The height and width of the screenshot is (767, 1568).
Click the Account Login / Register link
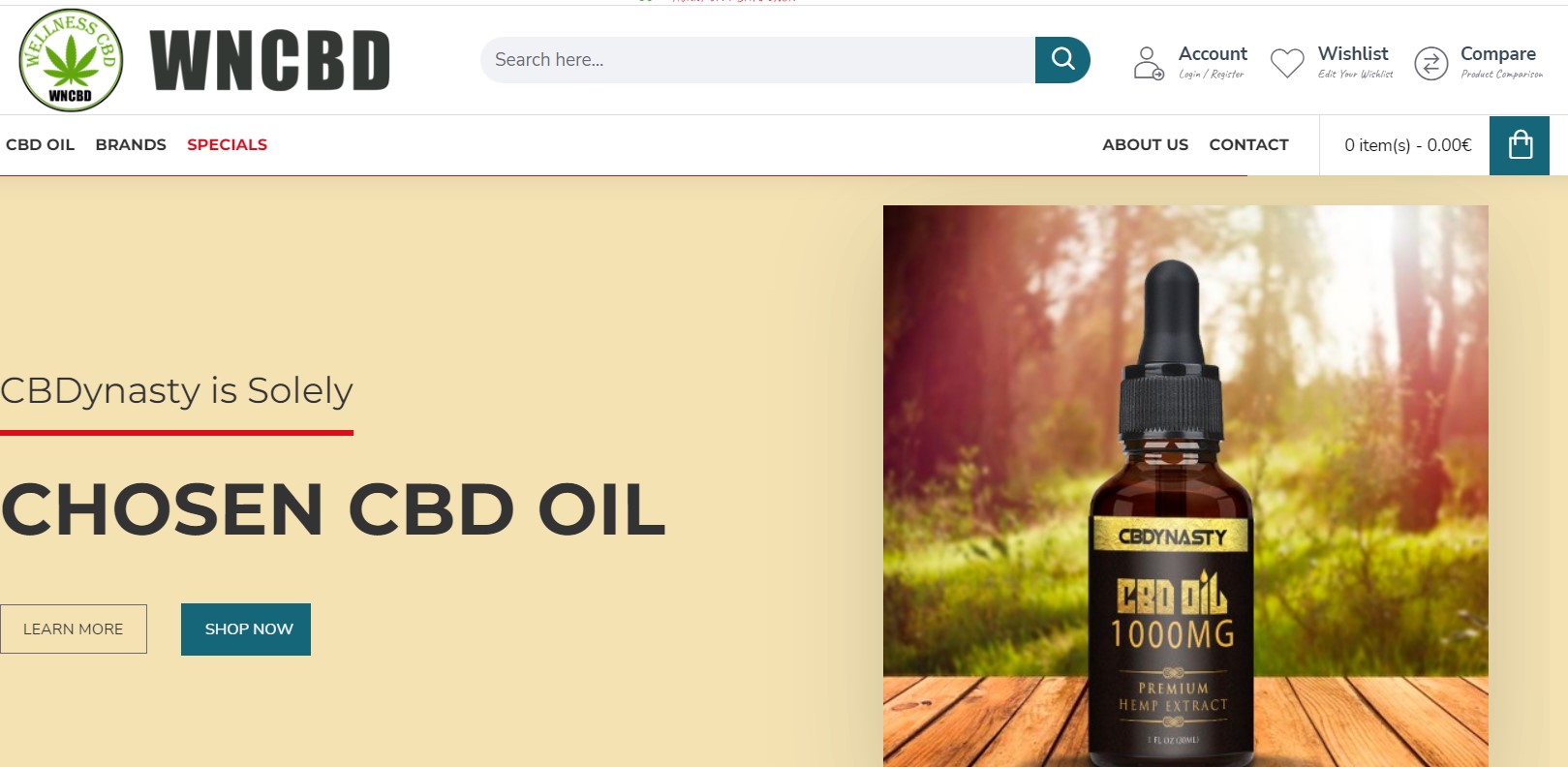pos(1213,62)
